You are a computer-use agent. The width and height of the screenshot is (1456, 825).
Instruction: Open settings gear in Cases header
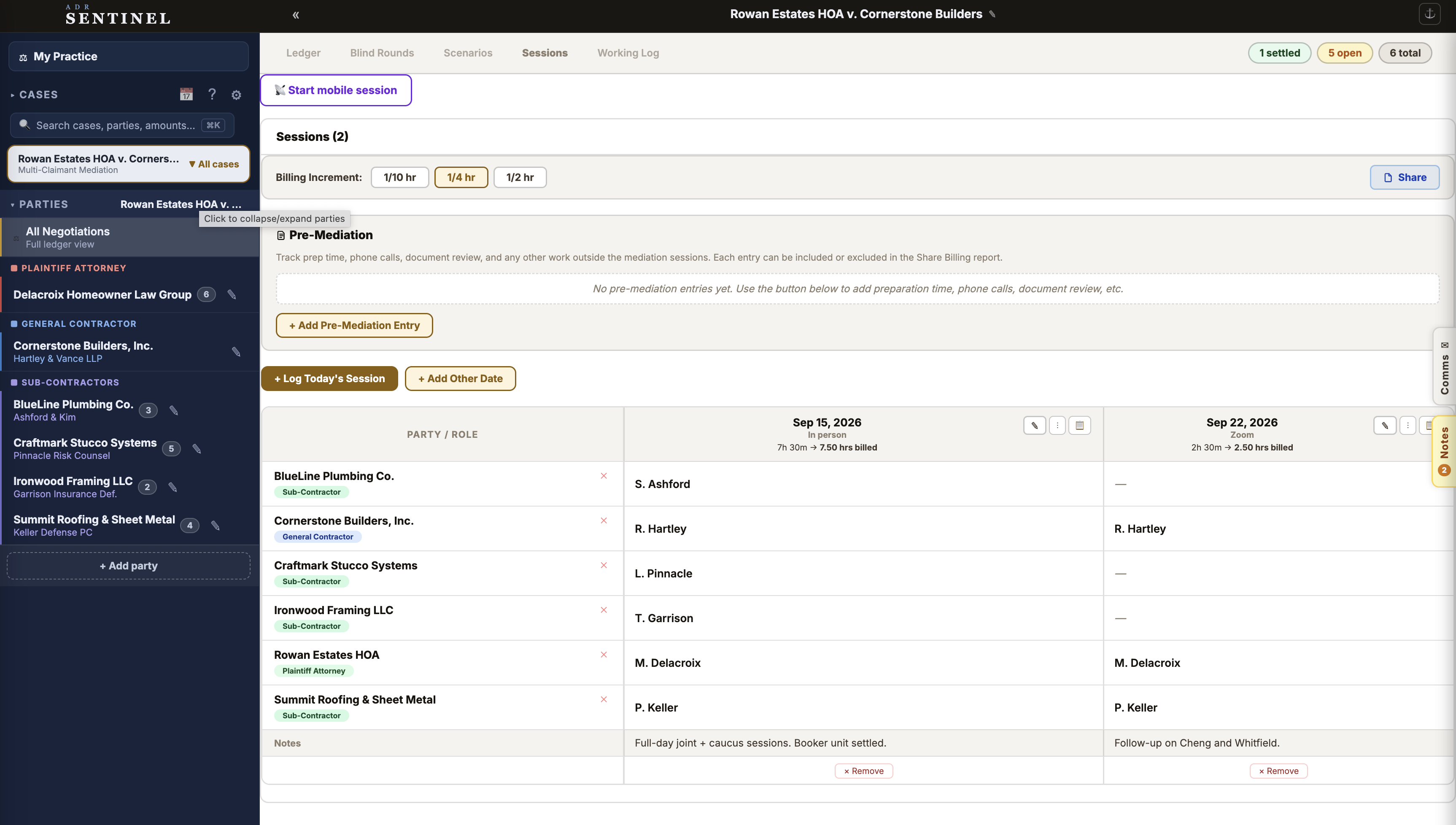[x=236, y=94]
